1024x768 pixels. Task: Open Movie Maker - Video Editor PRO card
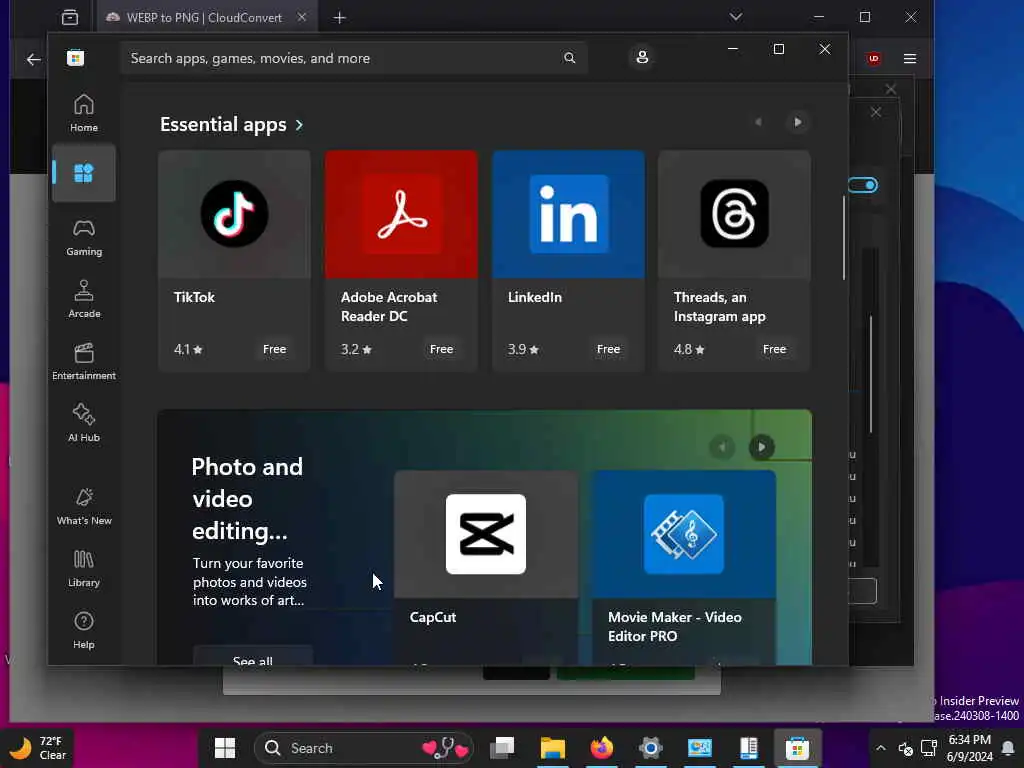point(684,568)
